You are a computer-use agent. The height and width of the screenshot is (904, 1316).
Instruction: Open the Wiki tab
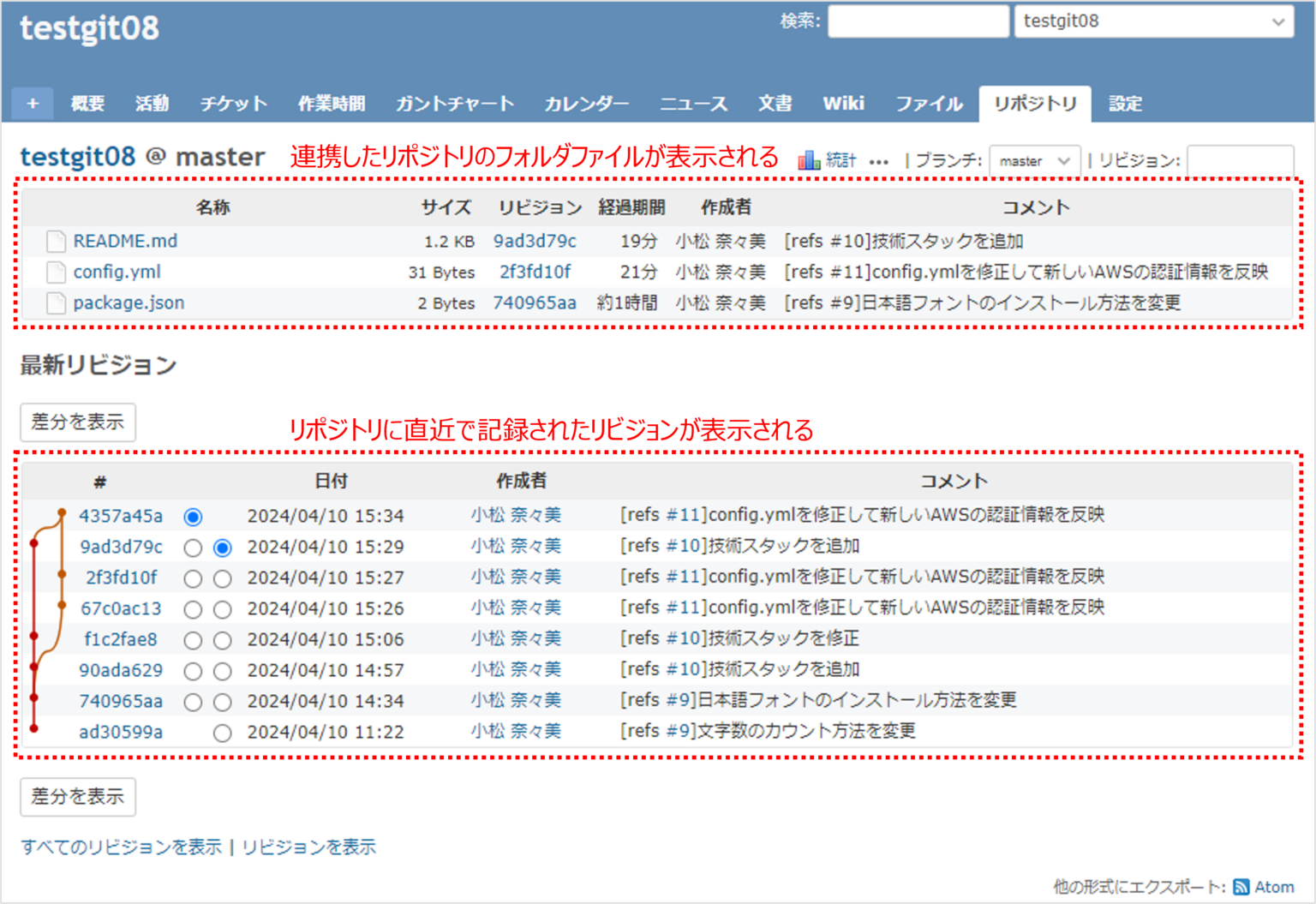(x=844, y=103)
